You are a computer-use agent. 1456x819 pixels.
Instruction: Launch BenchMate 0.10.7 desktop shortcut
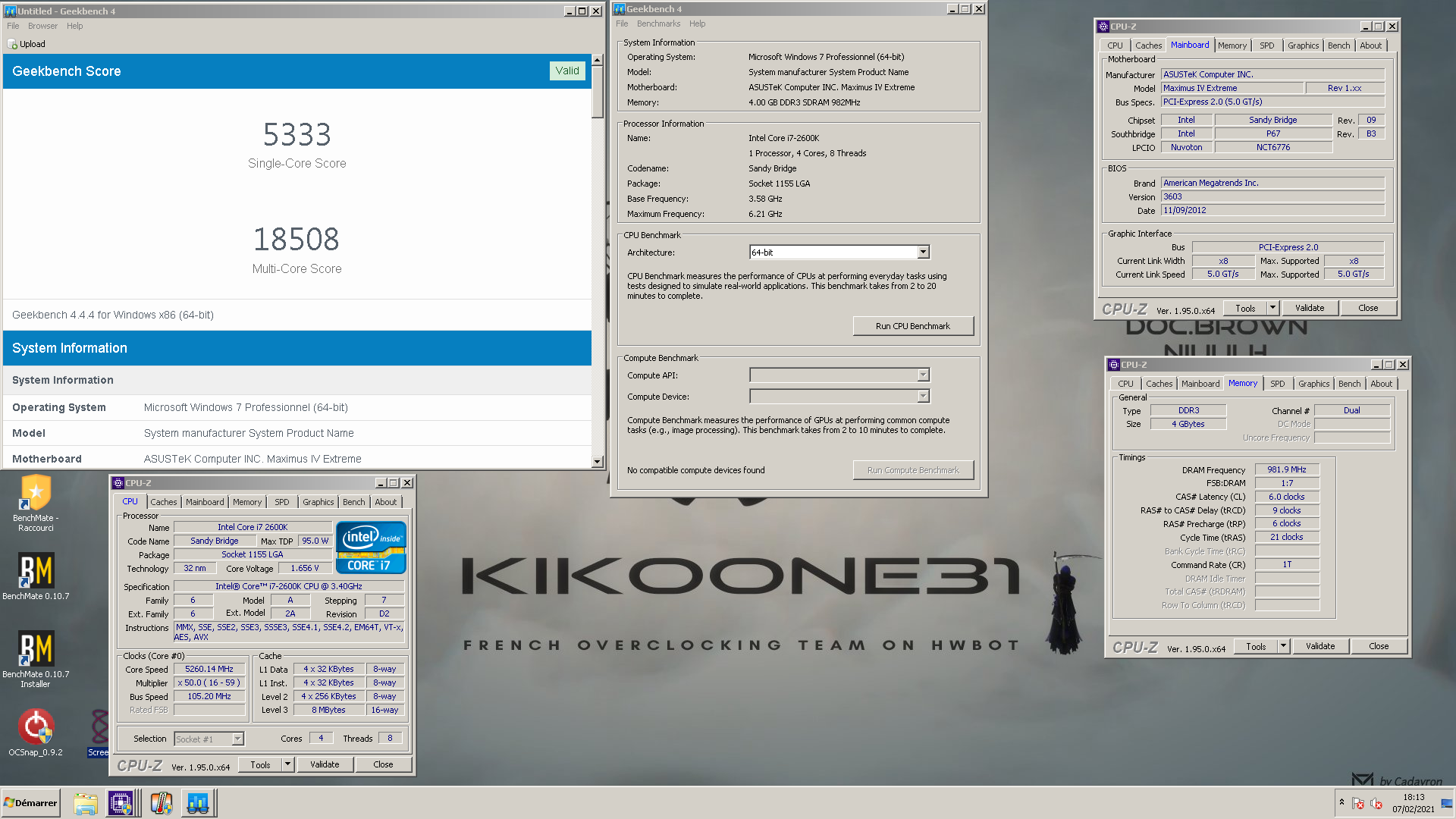click(36, 576)
